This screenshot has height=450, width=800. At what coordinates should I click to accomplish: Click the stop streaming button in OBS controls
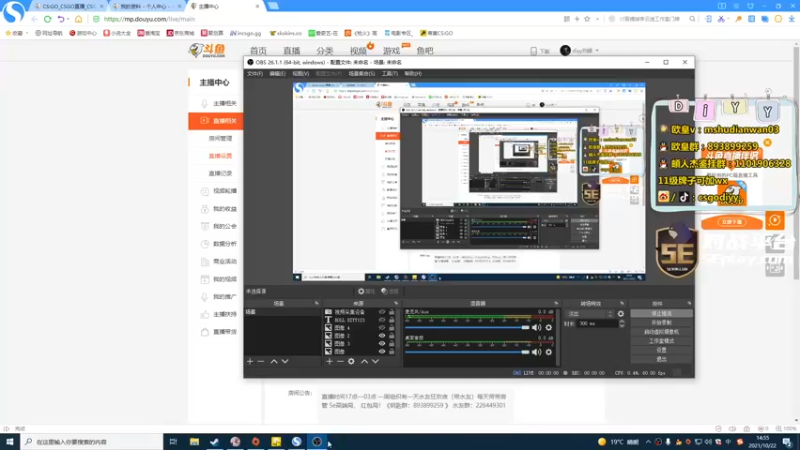(661, 313)
